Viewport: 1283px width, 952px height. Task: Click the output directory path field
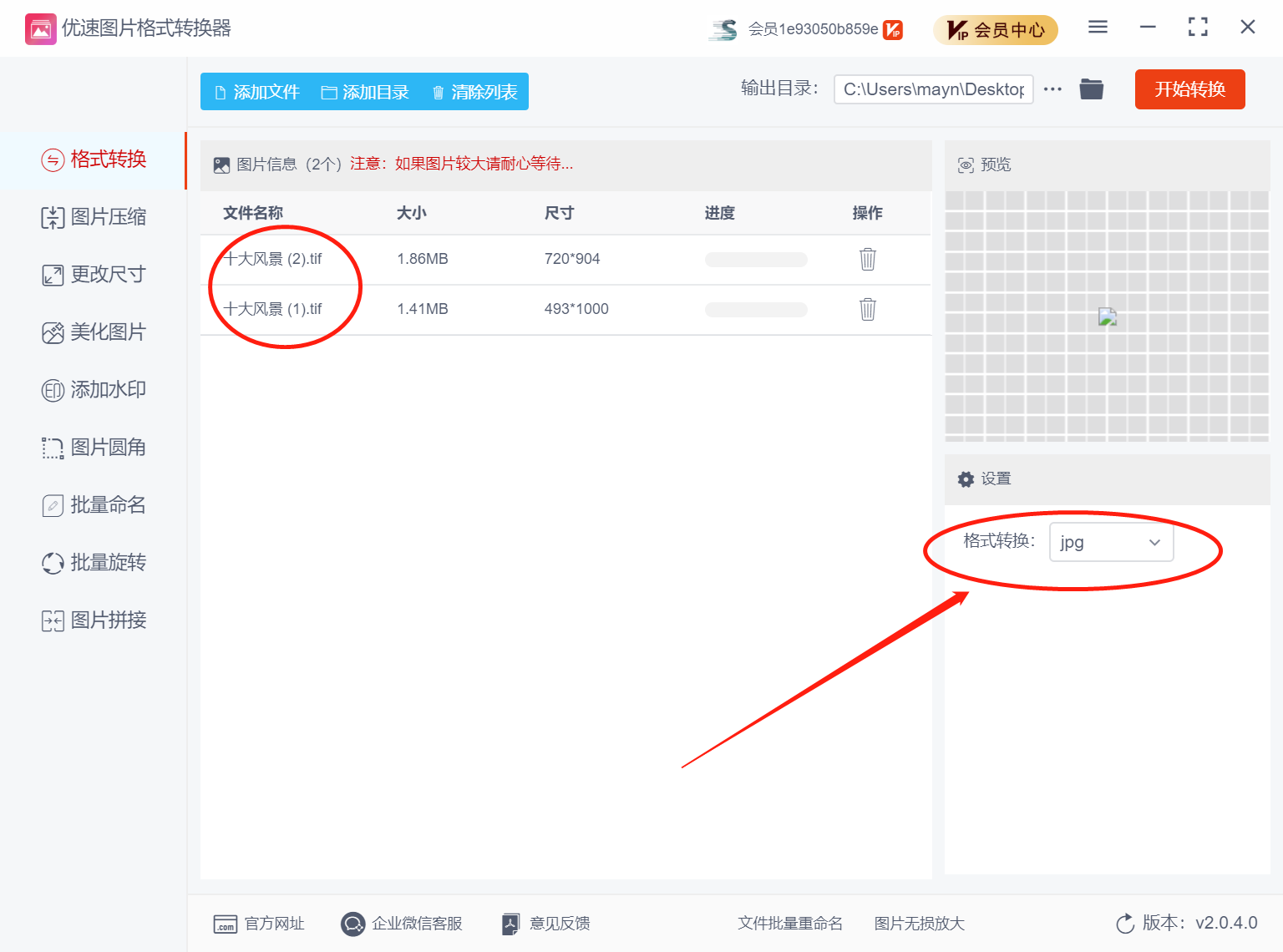coord(932,89)
